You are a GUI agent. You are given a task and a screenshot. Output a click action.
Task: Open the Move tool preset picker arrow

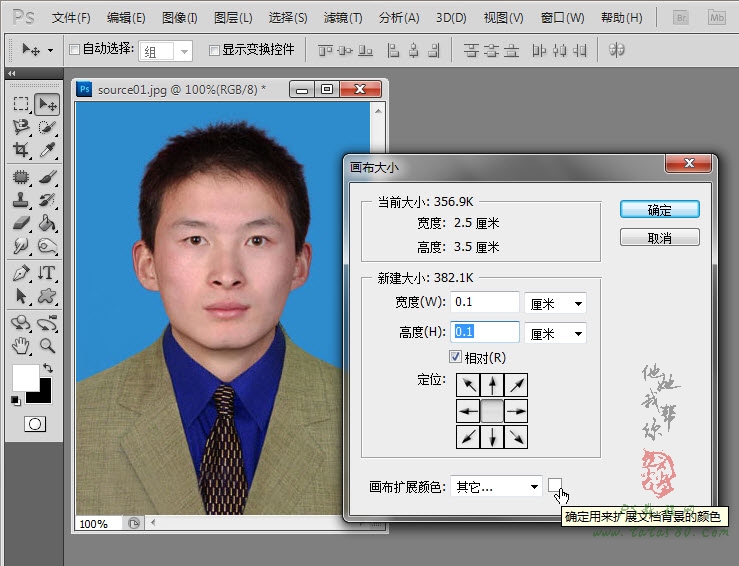tap(50, 50)
